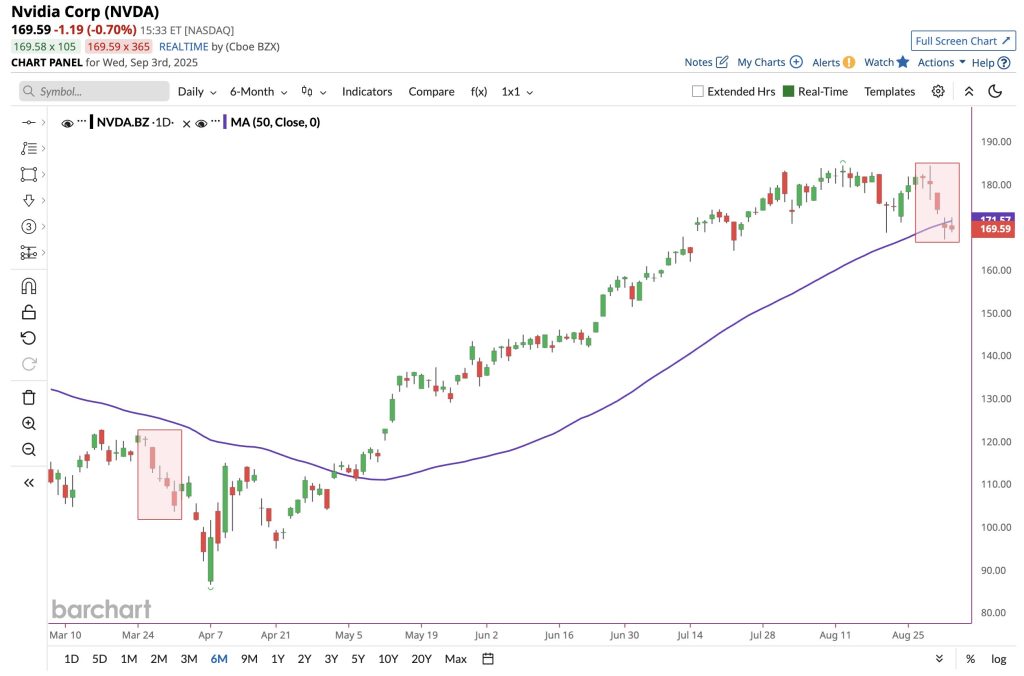Open the Daily interval dropdown
Screen dimensions: 1024x676
[197, 91]
